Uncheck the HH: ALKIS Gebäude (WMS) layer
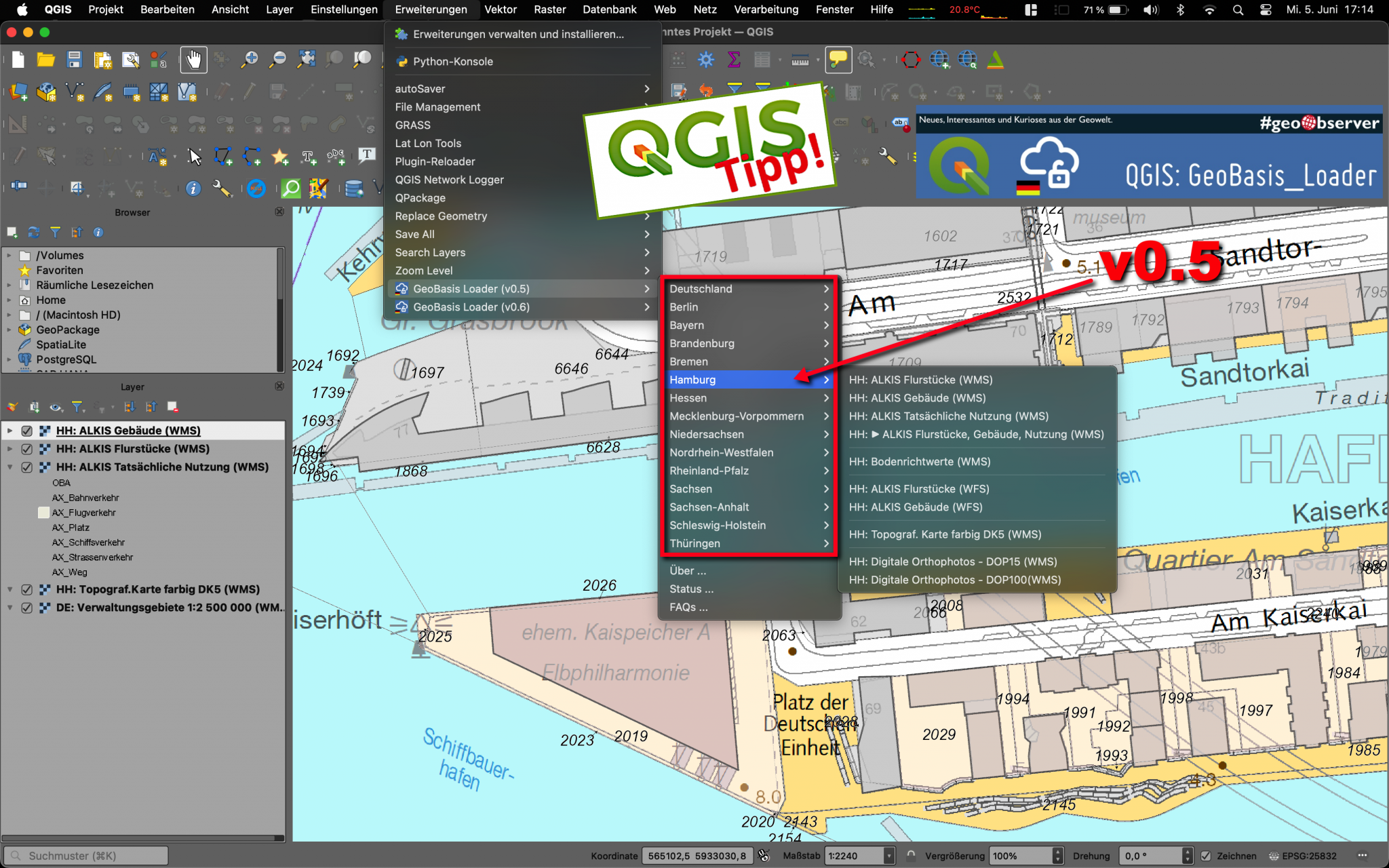 point(28,431)
